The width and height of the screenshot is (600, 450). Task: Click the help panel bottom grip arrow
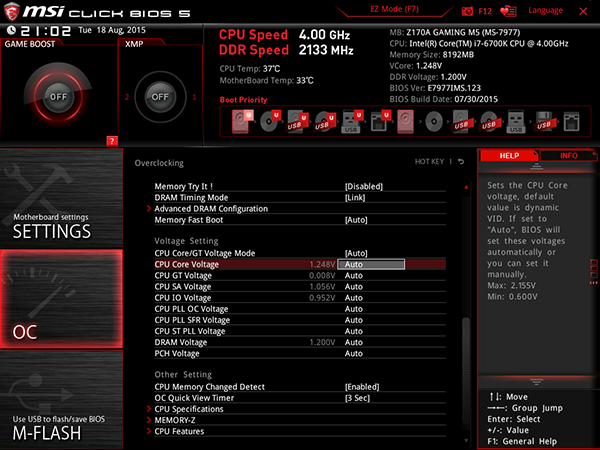click(x=536, y=382)
